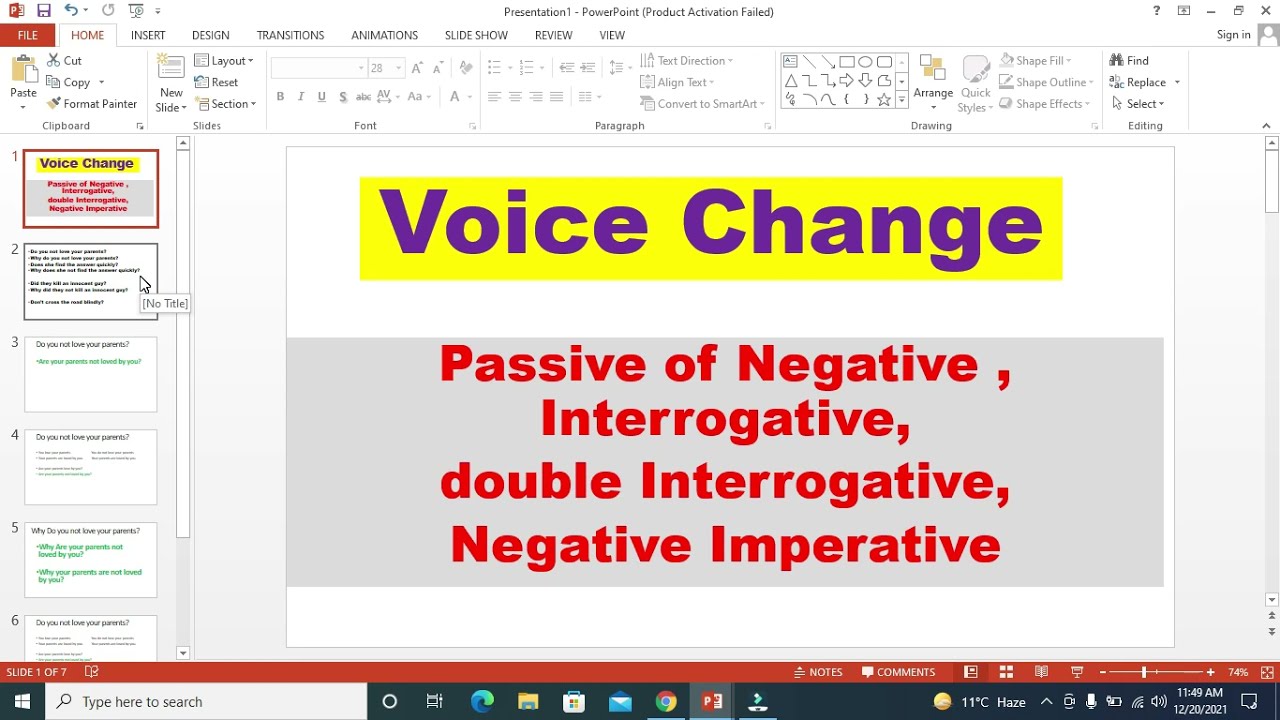Select the star shape in shapes gallery

(x=884, y=100)
